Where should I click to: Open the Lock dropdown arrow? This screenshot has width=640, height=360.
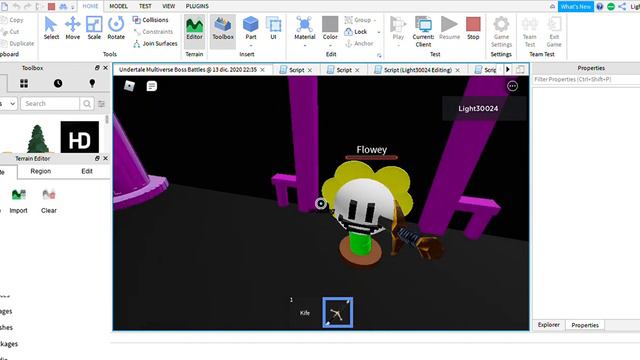pyautogui.click(x=379, y=32)
